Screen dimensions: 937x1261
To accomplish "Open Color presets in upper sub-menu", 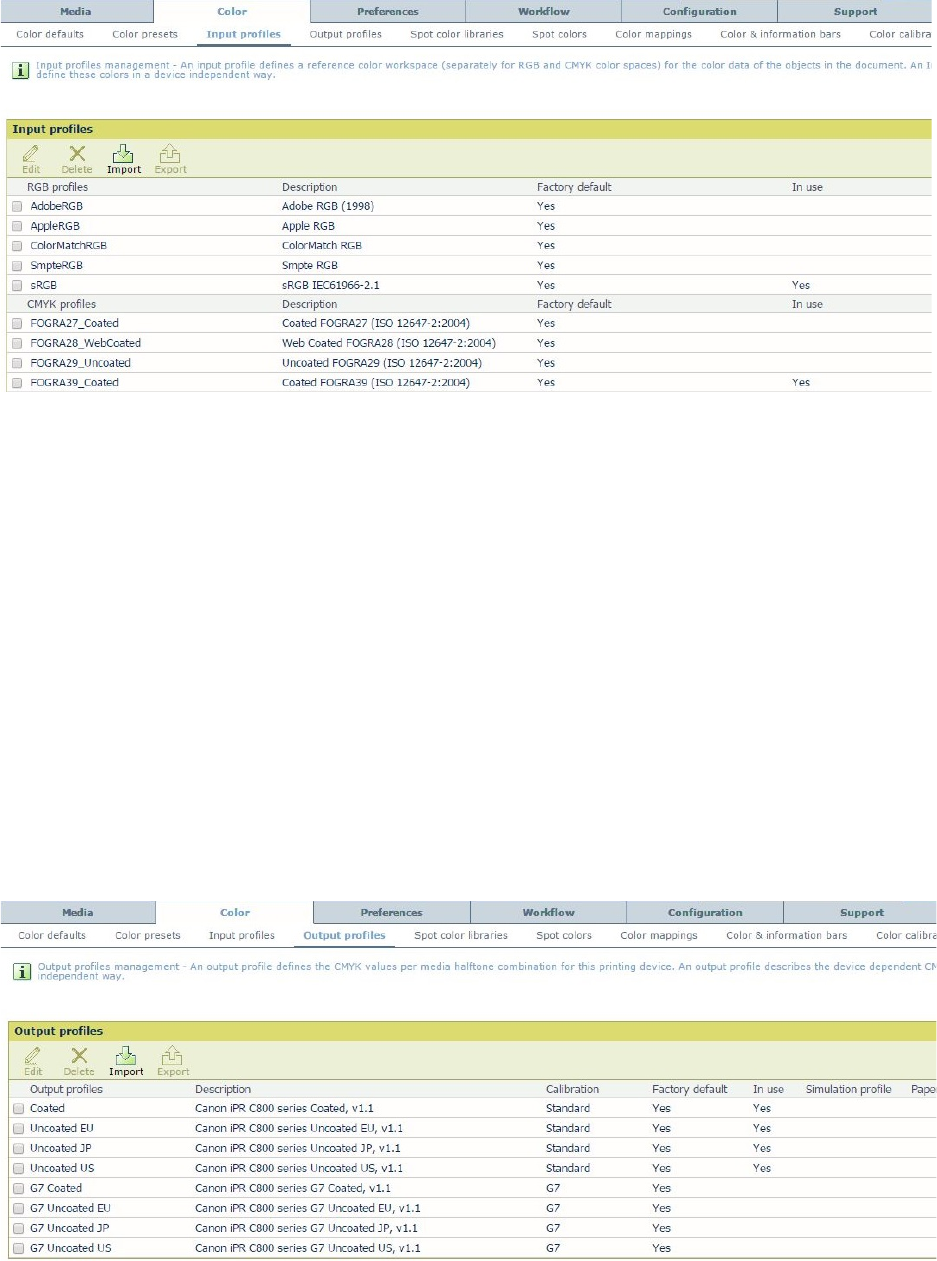I will 145,34.
